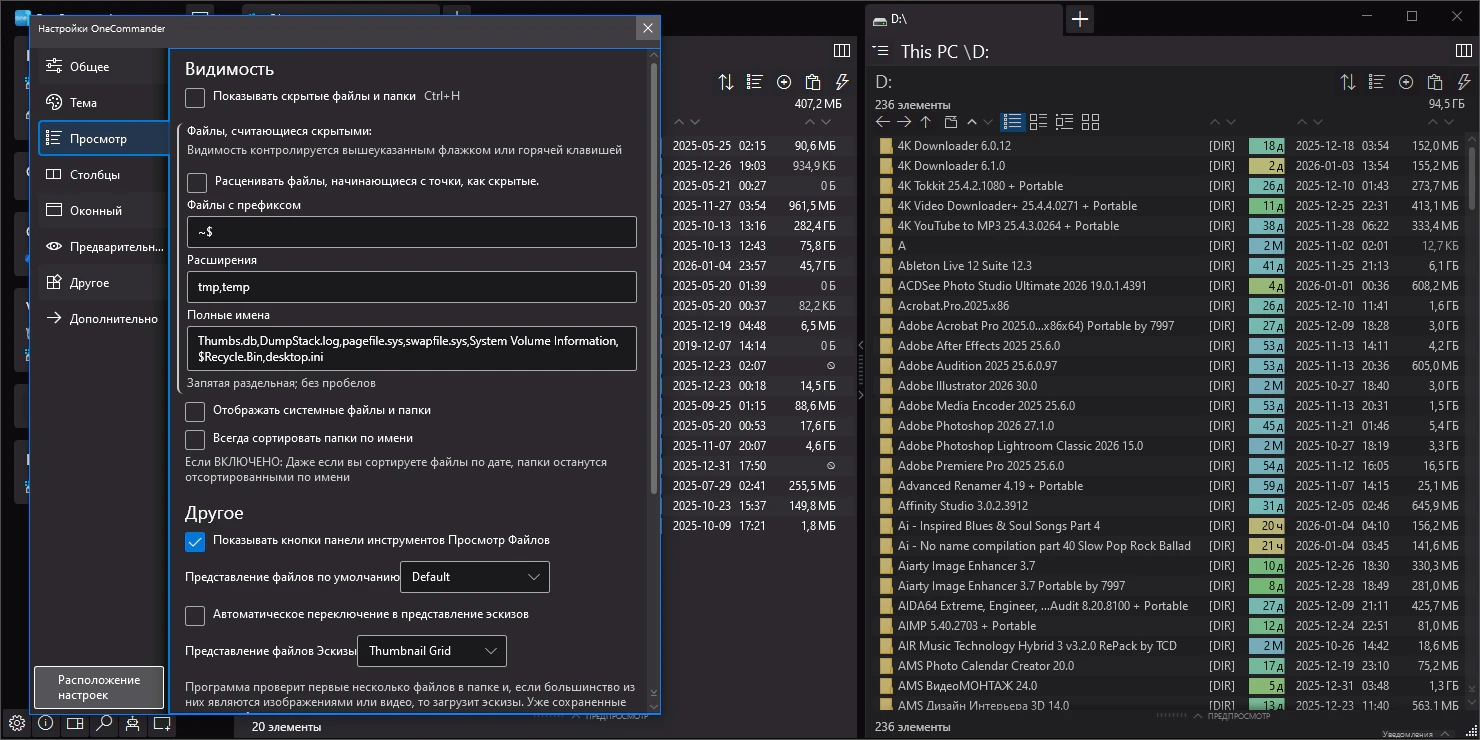Click the search magnifier icon in bottom bar
The width and height of the screenshot is (1480, 740).
(104, 724)
